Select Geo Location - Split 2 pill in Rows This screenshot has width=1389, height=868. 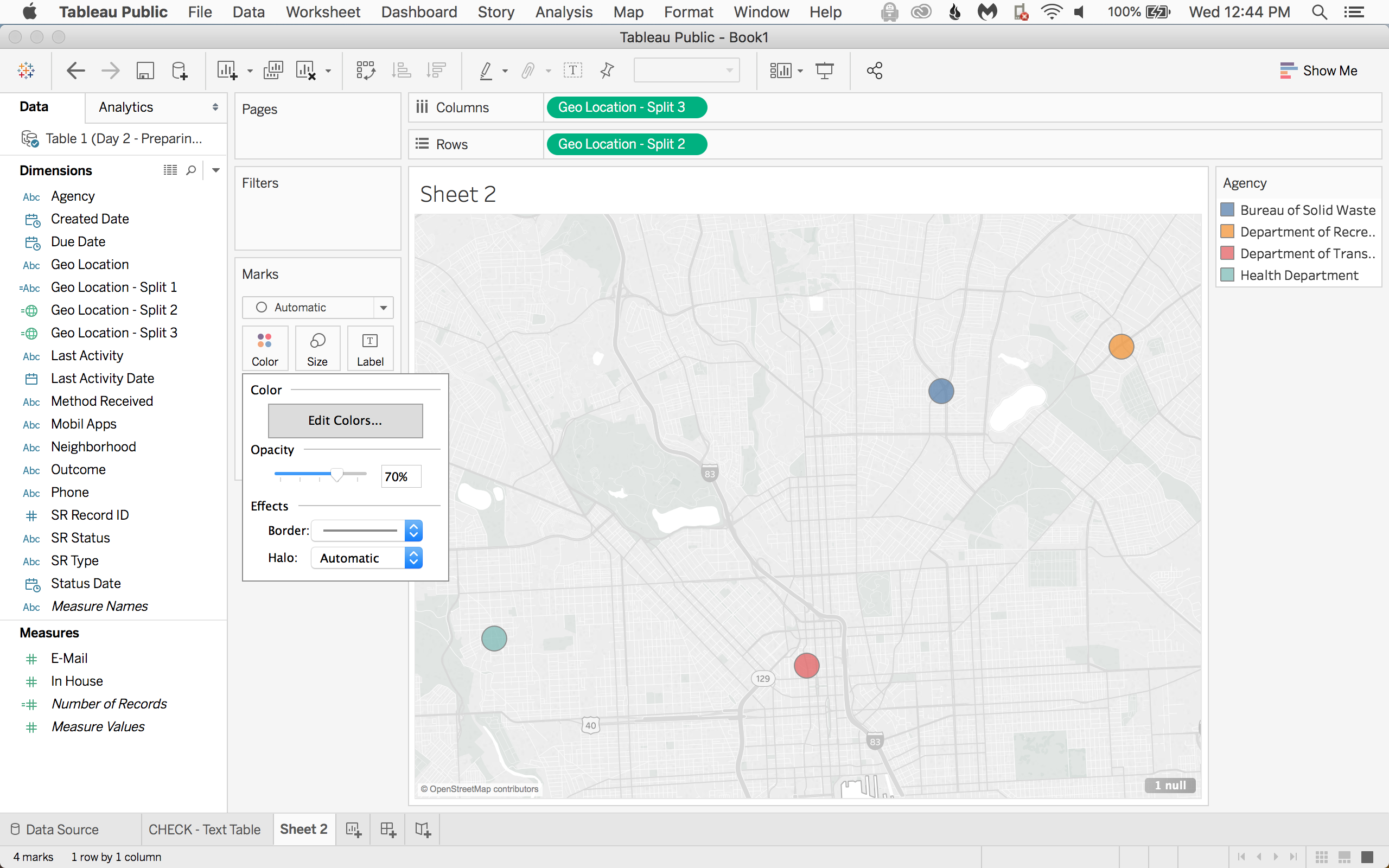pyautogui.click(x=627, y=144)
